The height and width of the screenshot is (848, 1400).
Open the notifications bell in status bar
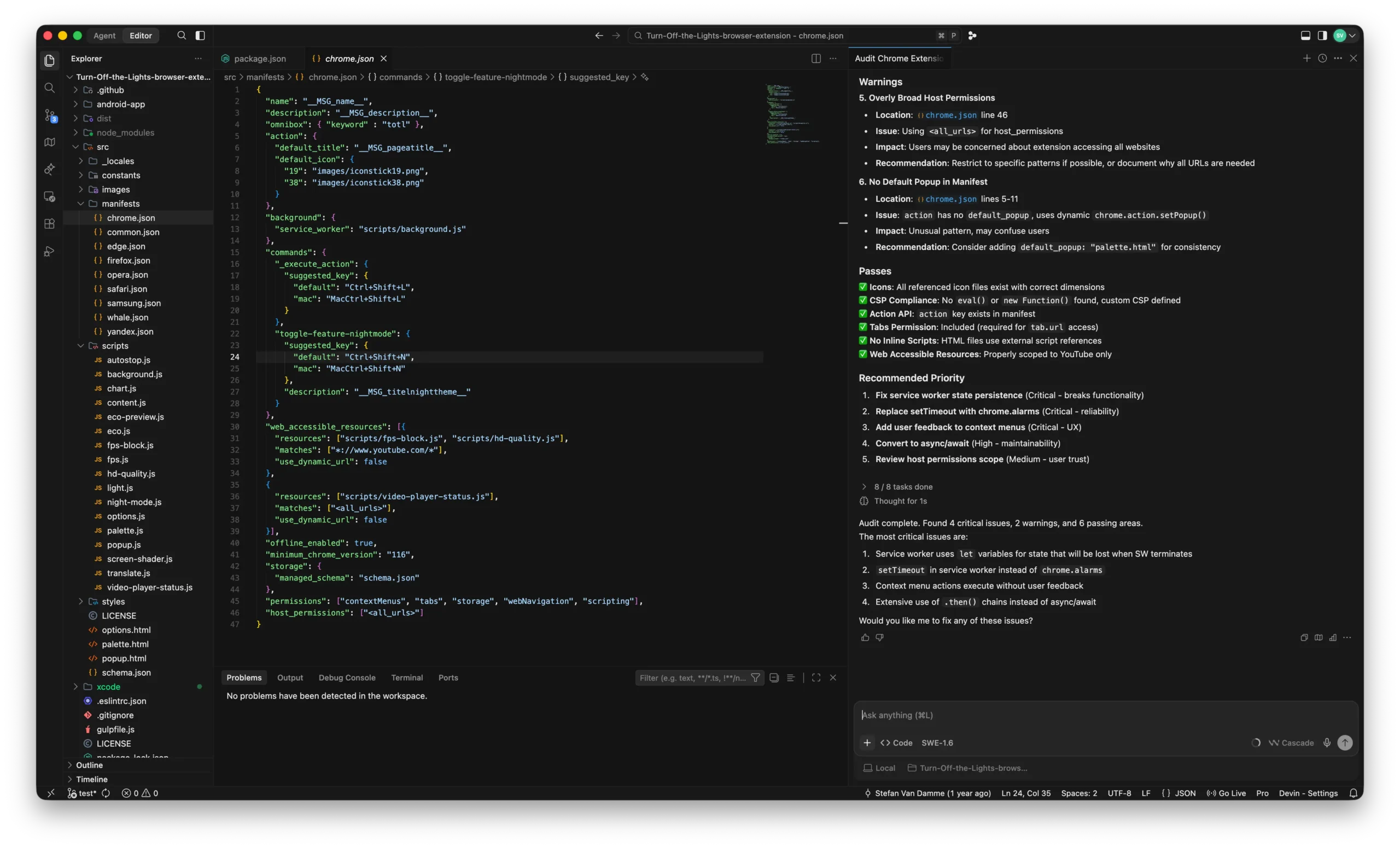coord(1354,793)
